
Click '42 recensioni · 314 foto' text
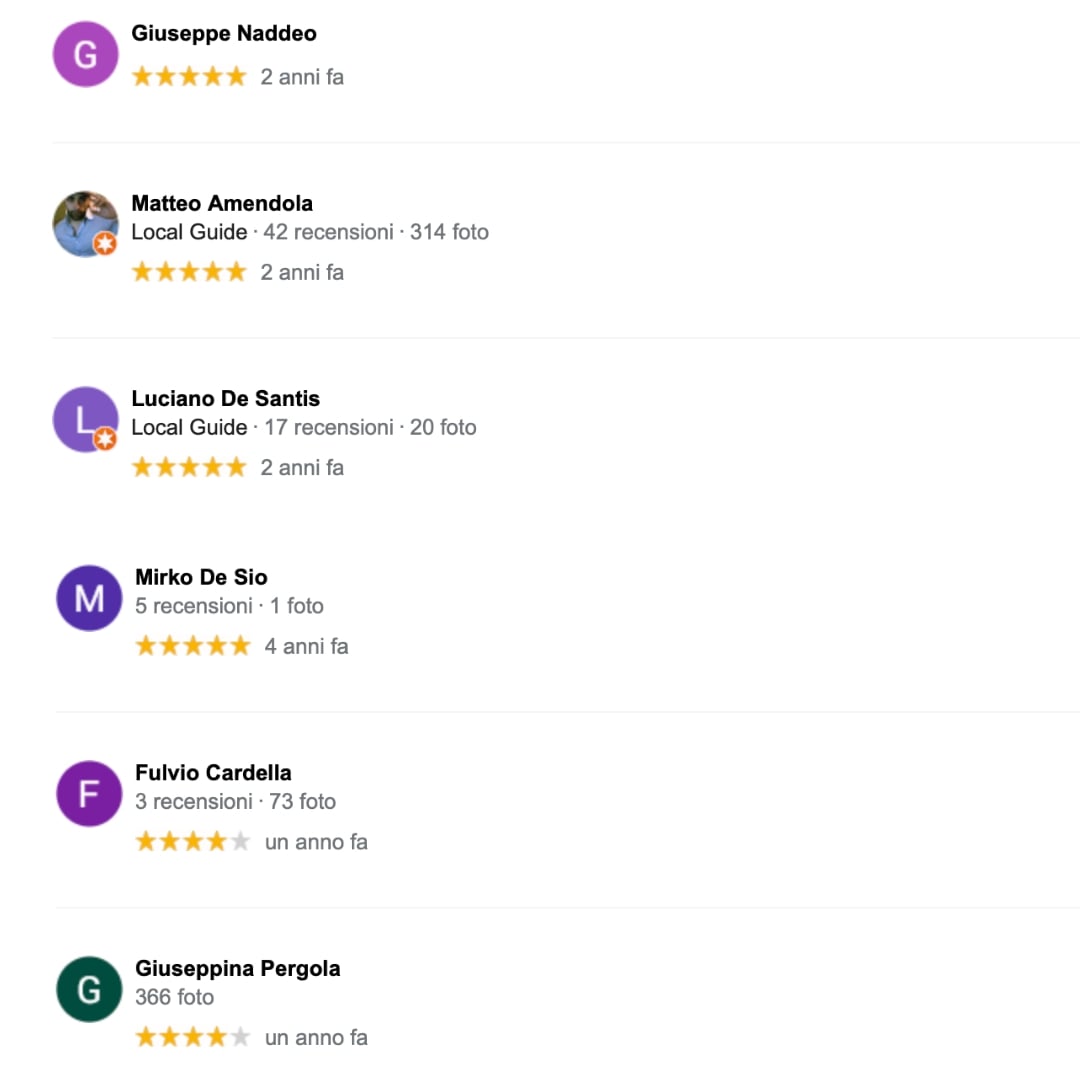pyautogui.click(x=375, y=232)
